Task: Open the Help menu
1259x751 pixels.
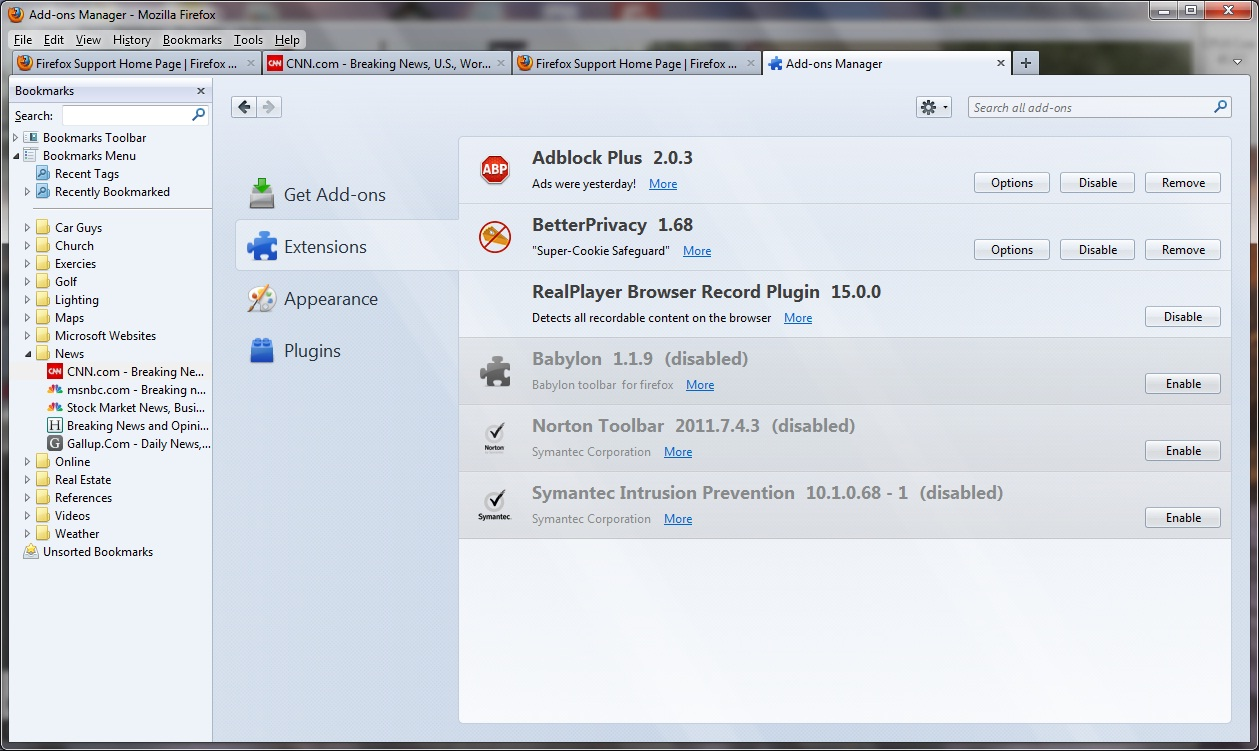Action: [x=287, y=40]
